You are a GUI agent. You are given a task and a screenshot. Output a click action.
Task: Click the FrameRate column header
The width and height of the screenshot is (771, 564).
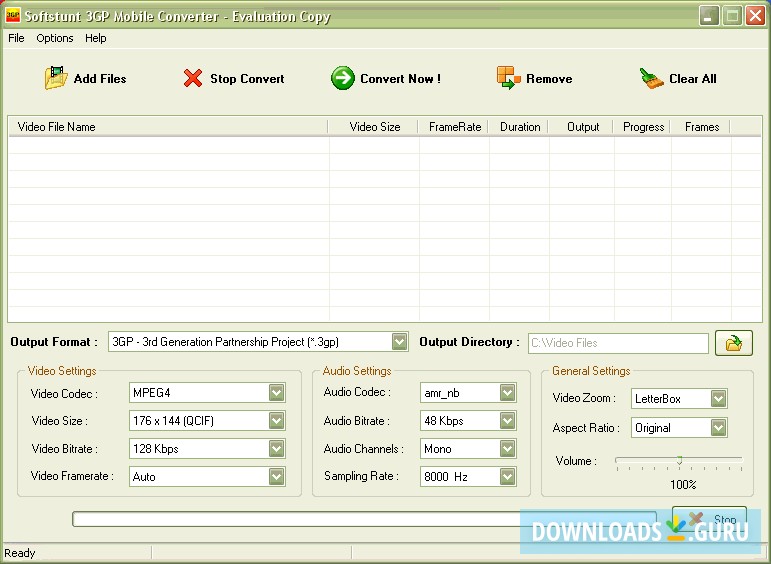[453, 127]
